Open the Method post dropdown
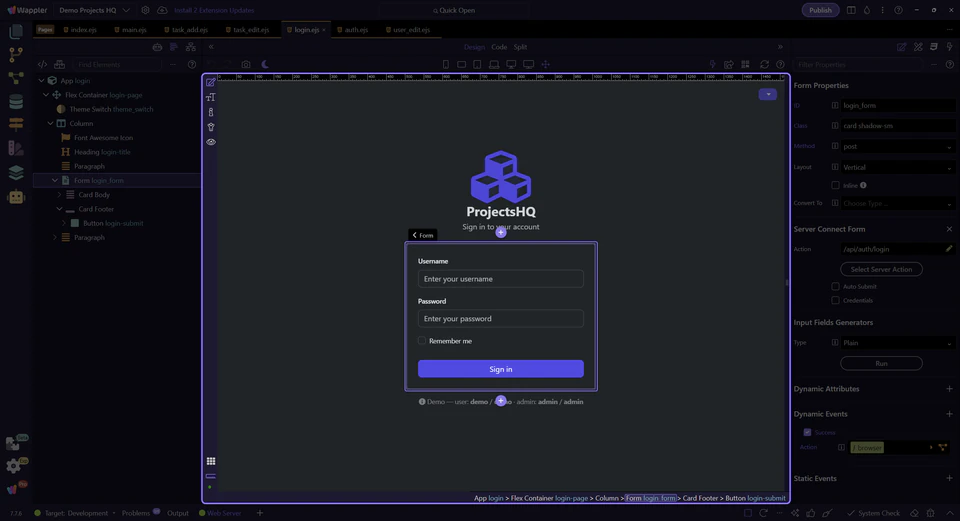 click(x=898, y=146)
